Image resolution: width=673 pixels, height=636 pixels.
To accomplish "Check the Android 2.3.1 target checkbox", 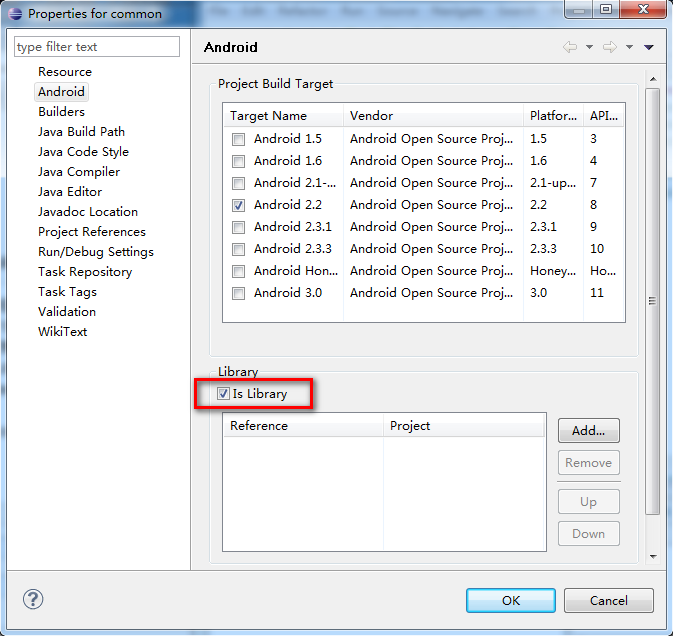I will [x=238, y=227].
